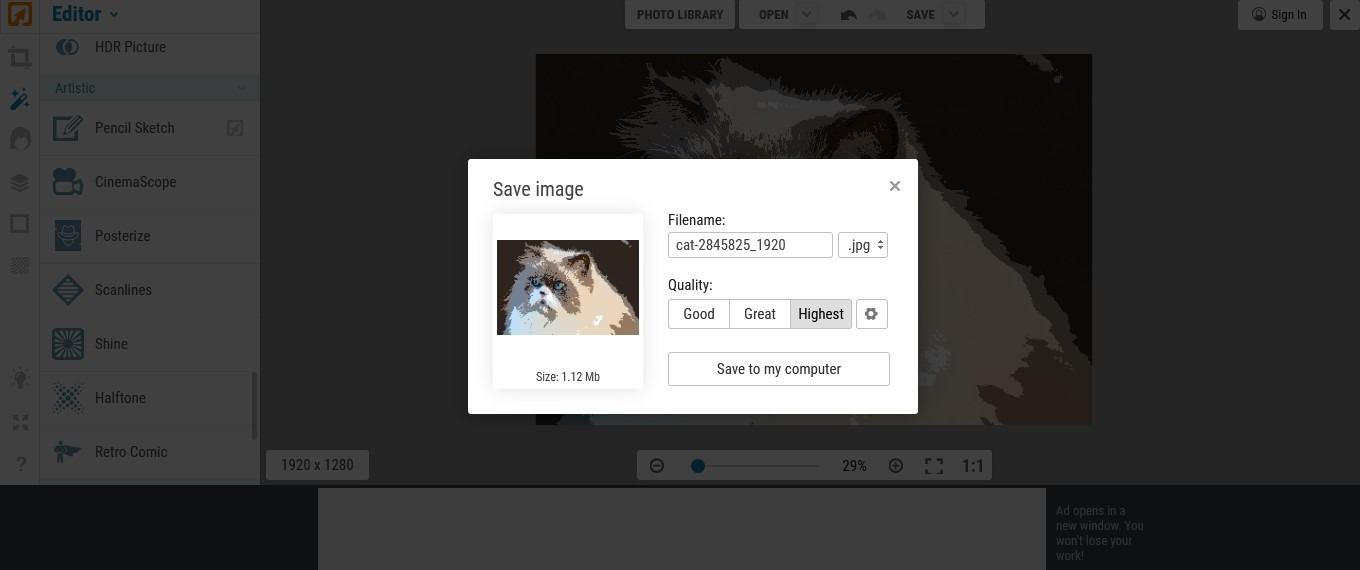1360x570 pixels.
Task: Select the Crop tool in the left sidebar
Action: point(19,58)
